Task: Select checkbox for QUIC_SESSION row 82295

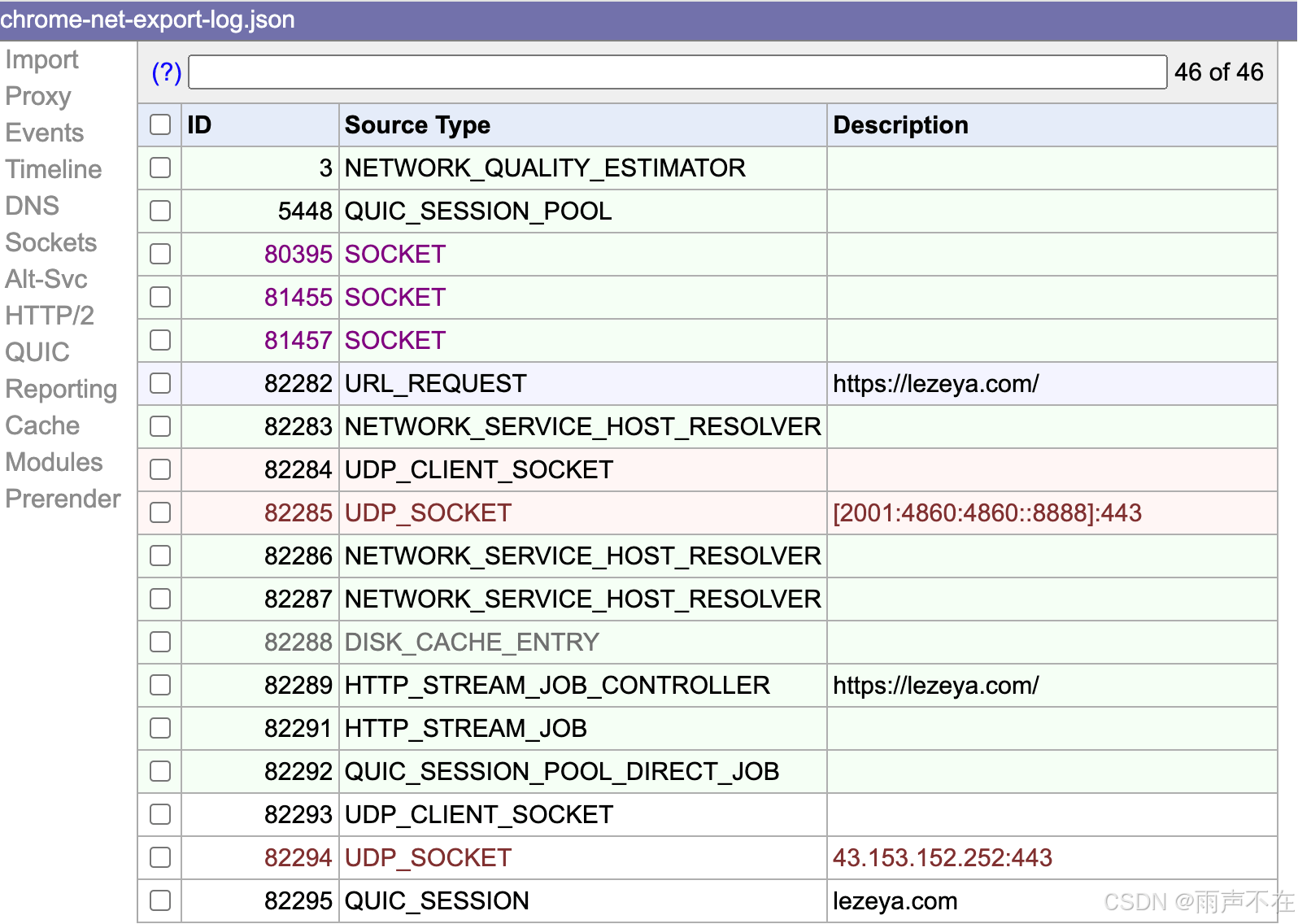Action: pyautogui.click(x=160, y=900)
